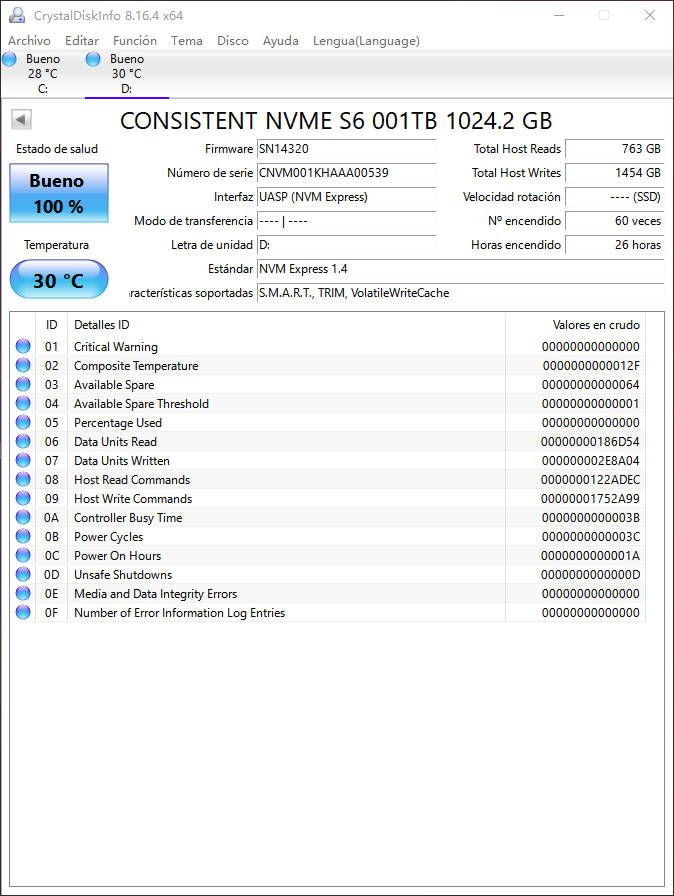Click the Modo de transferencia field
This screenshot has width=674, height=896.
point(346,221)
